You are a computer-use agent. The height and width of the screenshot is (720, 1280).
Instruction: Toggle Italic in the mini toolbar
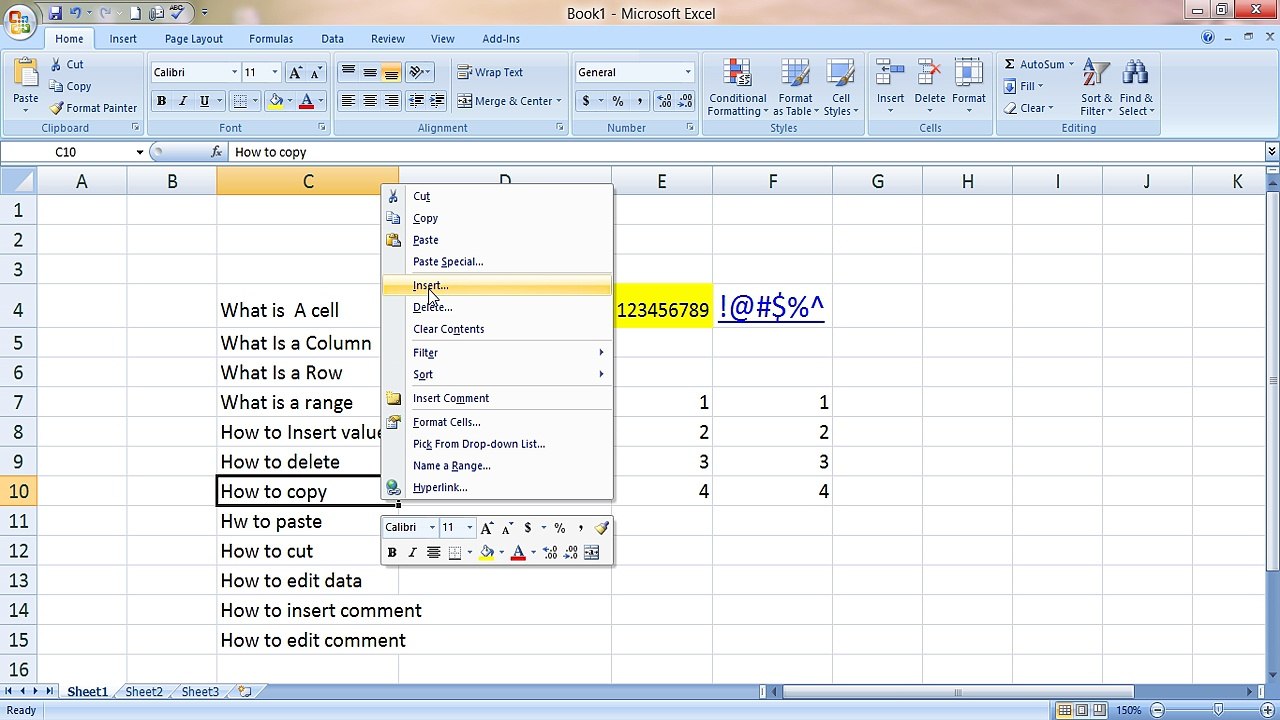click(412, 552)
